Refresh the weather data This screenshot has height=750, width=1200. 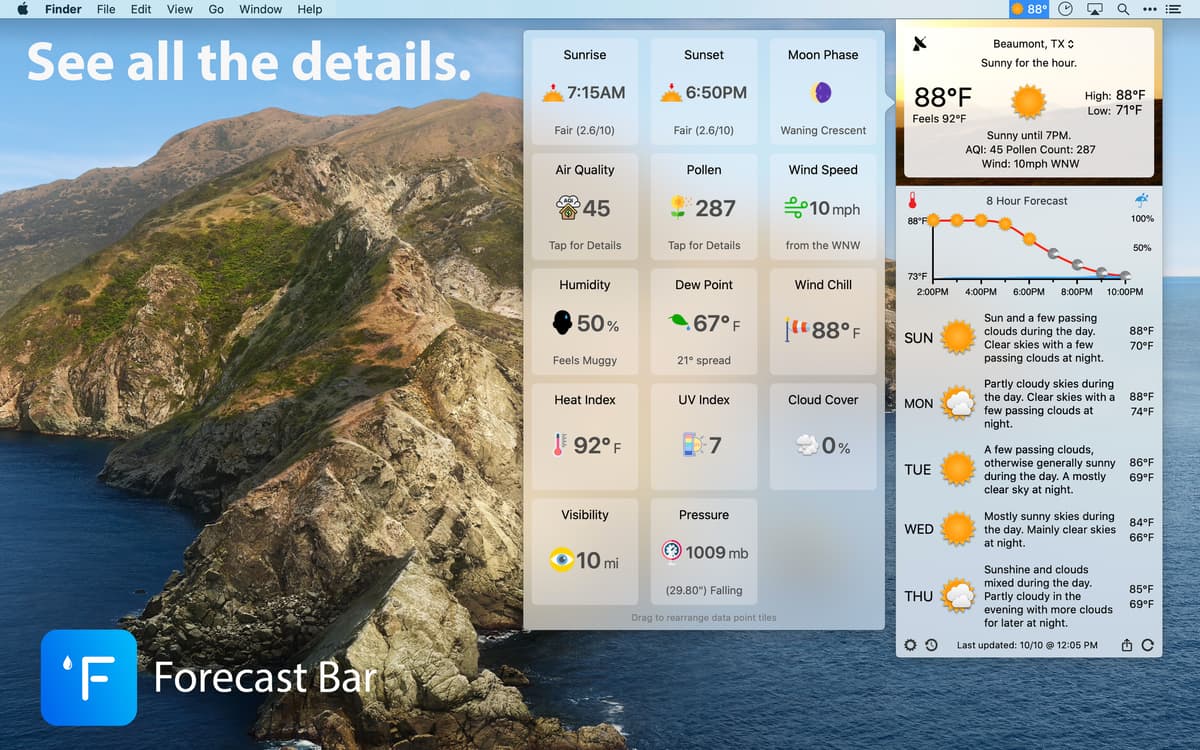tap(1147, 645)
